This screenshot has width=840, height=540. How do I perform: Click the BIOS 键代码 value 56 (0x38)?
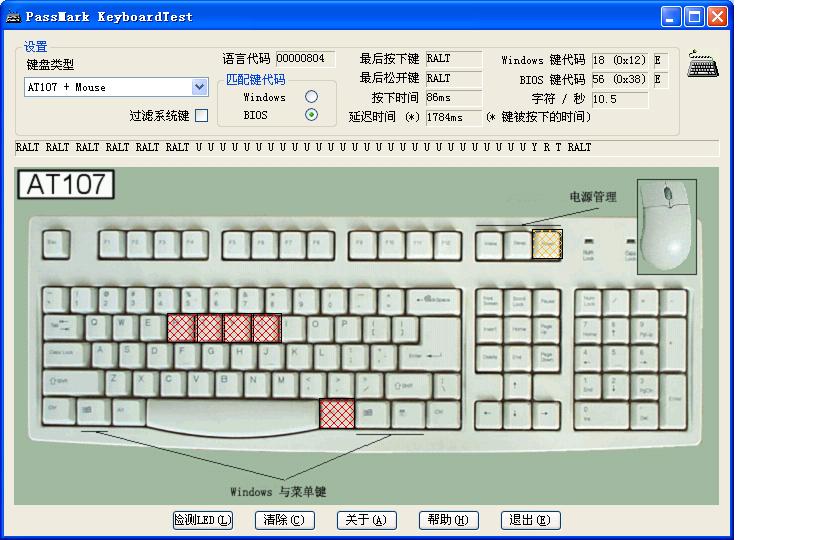point(620,79)
